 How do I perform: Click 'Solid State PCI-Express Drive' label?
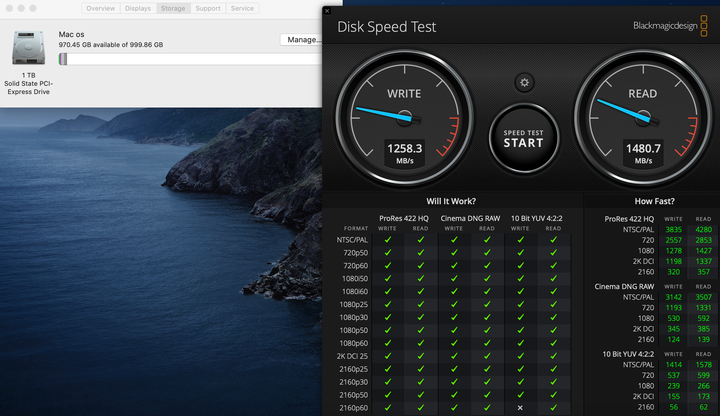pos(28,88)
